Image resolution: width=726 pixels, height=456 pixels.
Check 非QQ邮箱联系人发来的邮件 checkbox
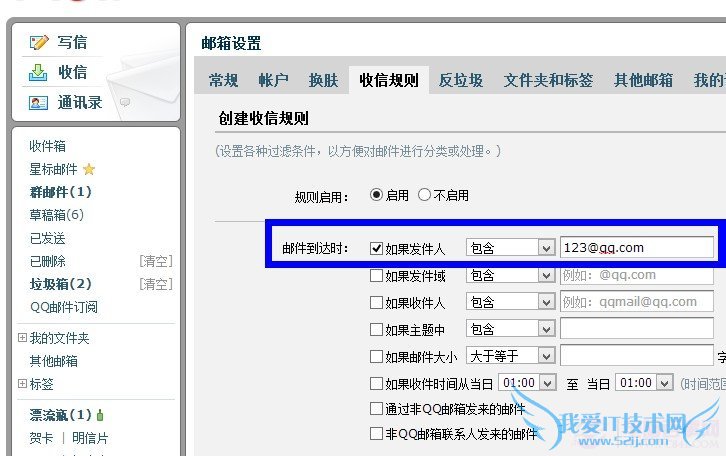coord(376,434)
